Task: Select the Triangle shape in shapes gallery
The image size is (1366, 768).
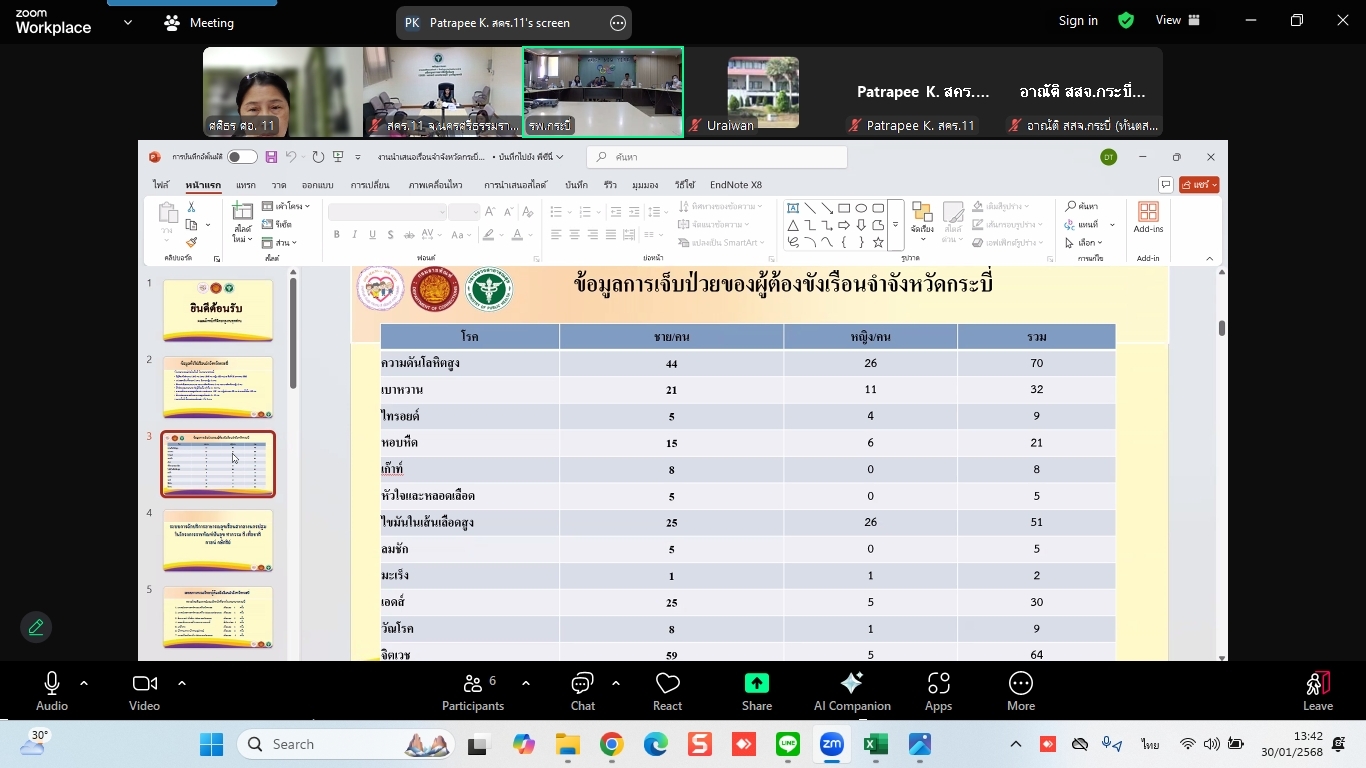Action: [x=793, y=226]
